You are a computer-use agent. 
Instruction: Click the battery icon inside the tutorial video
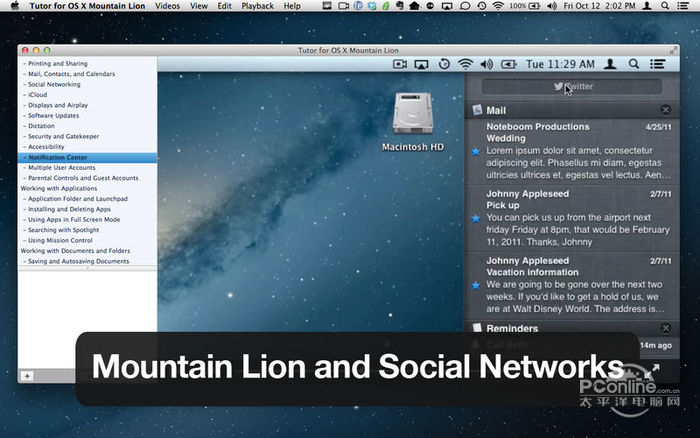(508, 64)
